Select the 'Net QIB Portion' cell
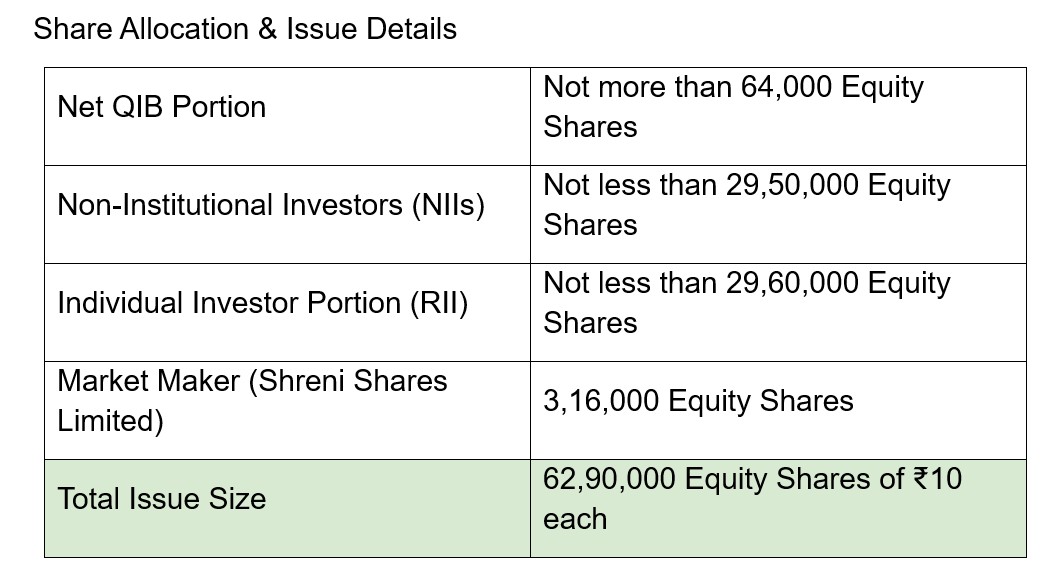The width and height of the screenshot is (1064, 583). click(x=287, y=116)
